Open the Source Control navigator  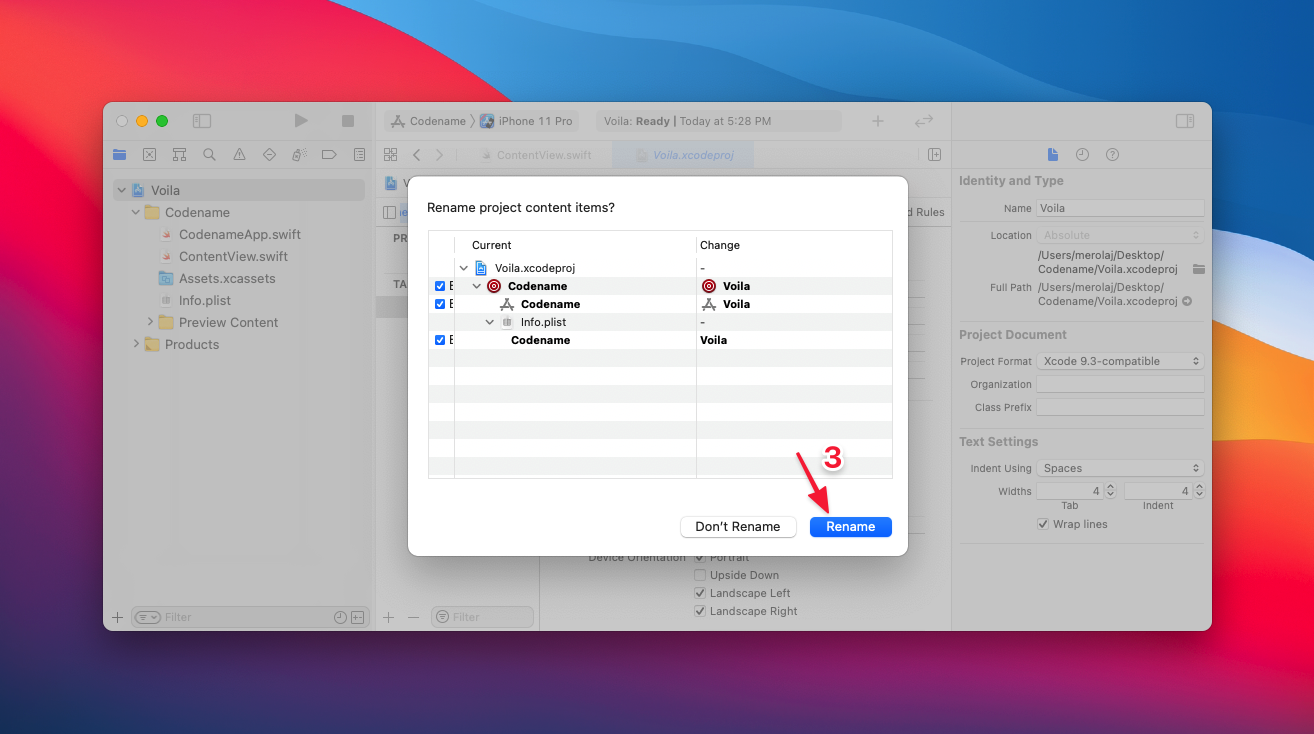149,155
